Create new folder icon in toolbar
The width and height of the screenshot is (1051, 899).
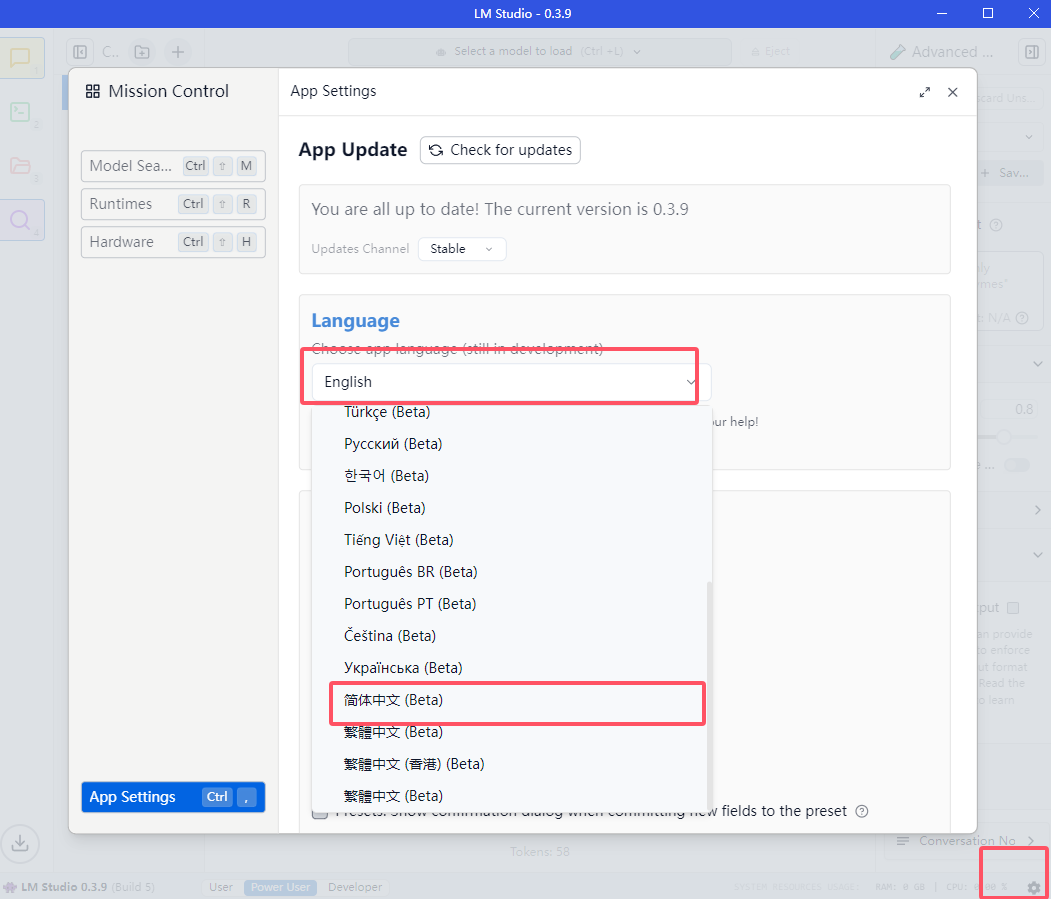142,52
